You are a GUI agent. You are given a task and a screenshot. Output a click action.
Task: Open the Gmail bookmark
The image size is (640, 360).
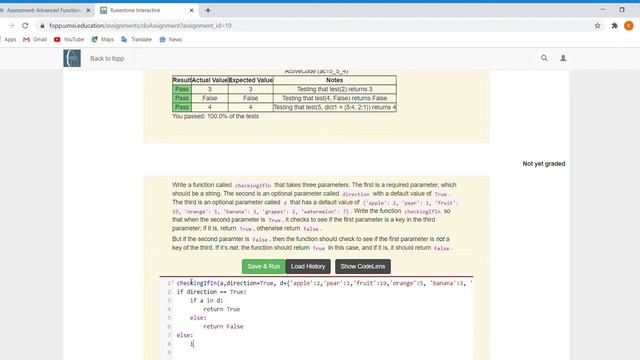(35, 40)
